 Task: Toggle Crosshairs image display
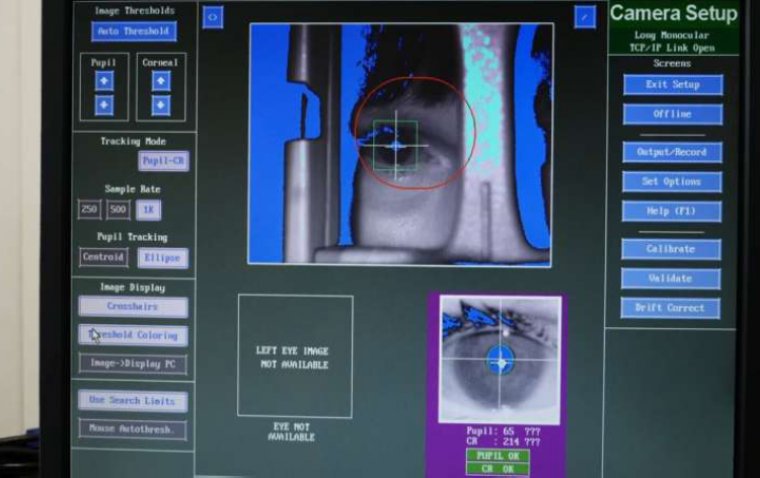pyautogui.click(x=133, y=307)
